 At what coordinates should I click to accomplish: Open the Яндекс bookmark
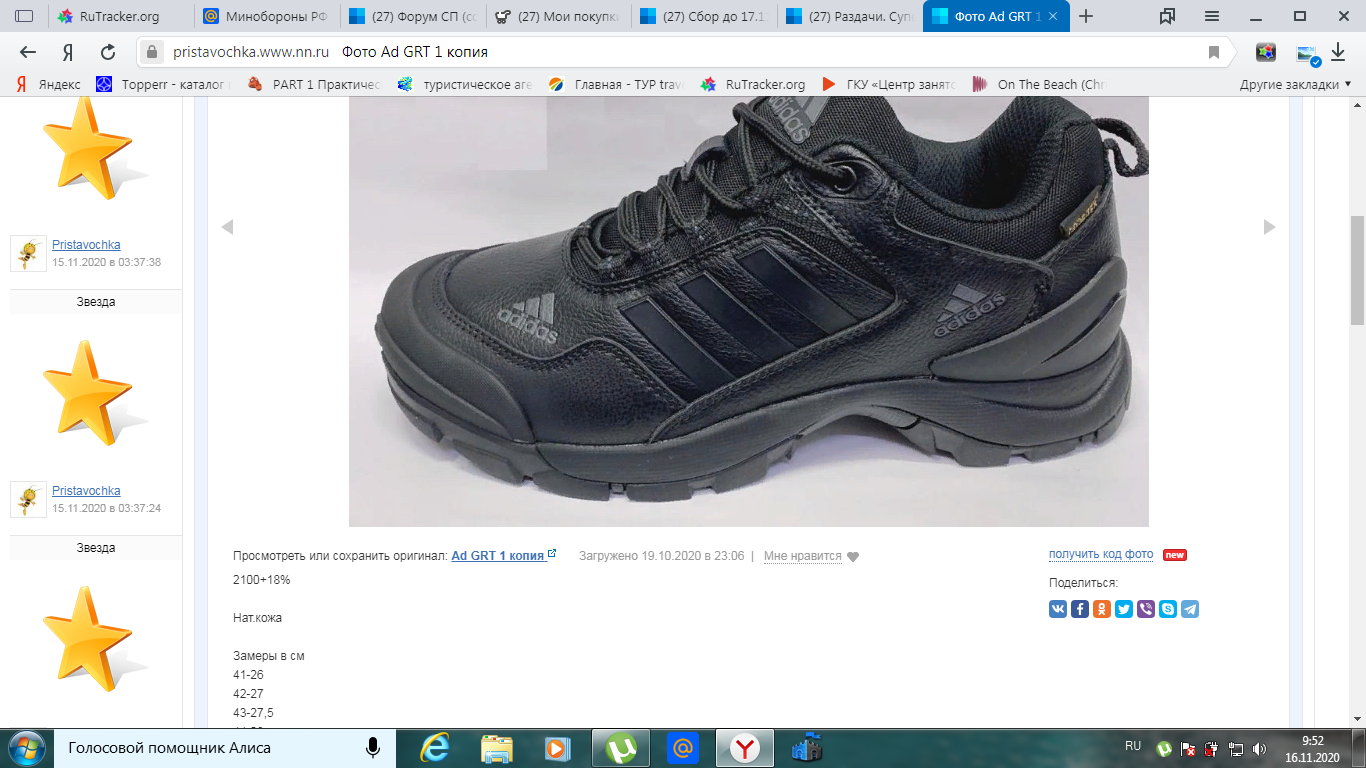click(49, 85)
